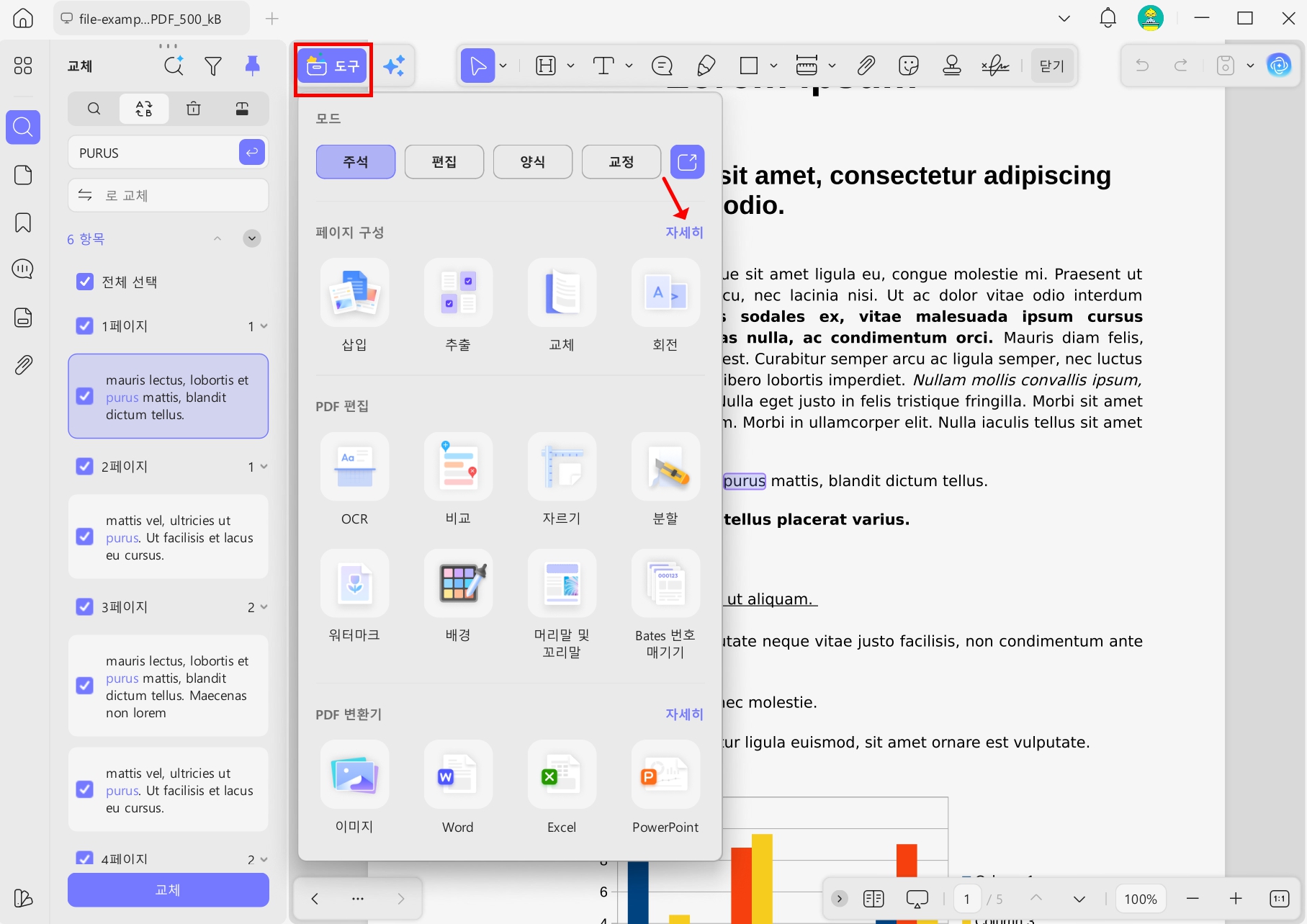The height and width of the screenshot is (924, 1307).
Task: Open the bookmark panel in left sidebar
Action: point(23,223)
